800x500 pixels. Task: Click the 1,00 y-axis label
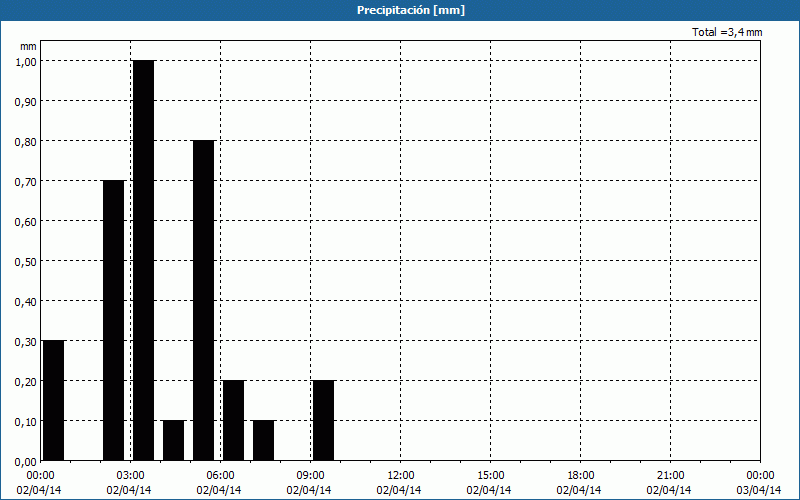tap(26, 61)
